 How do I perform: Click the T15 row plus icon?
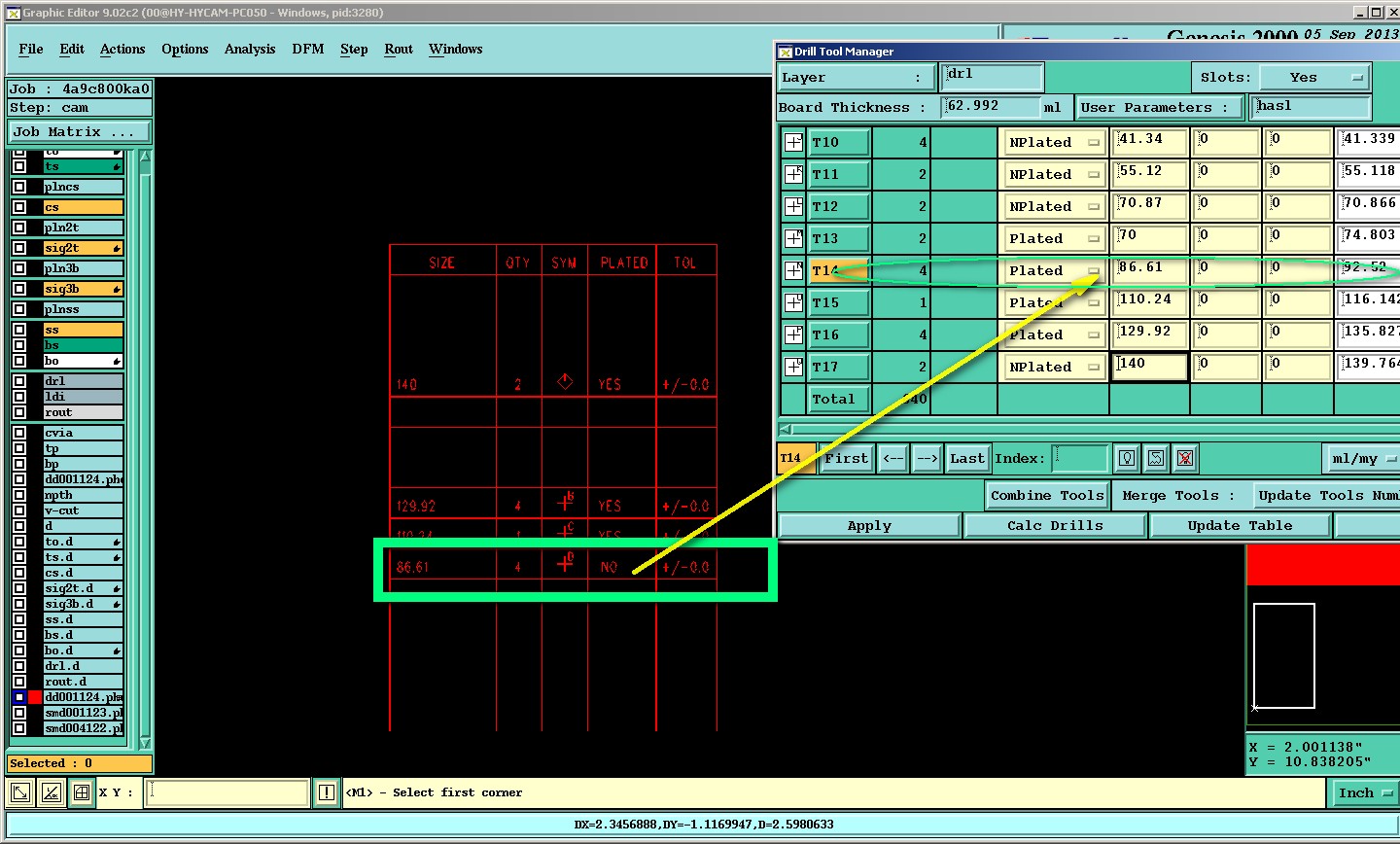(793, 302)
